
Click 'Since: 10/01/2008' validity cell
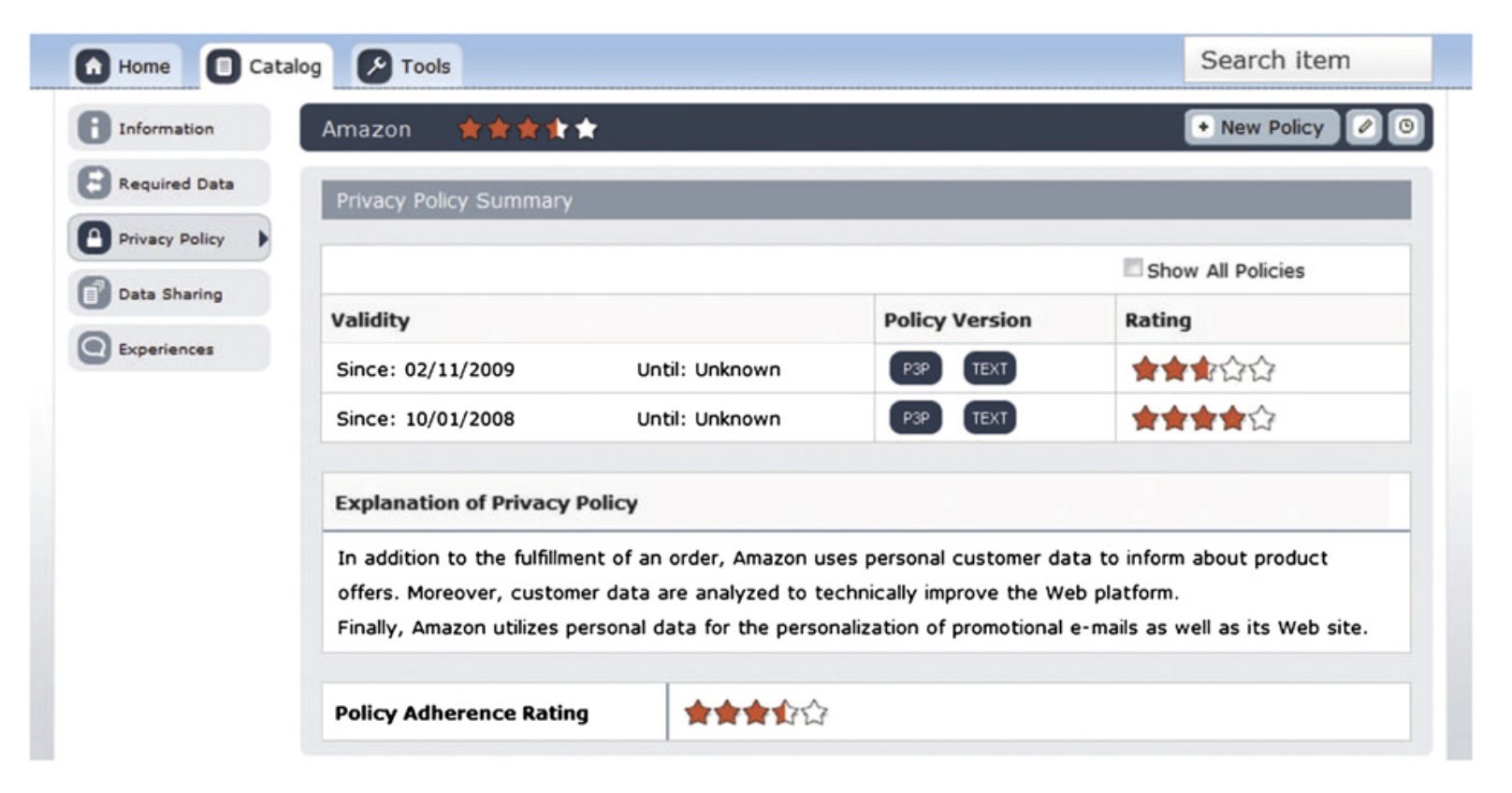tap(426, 419)
